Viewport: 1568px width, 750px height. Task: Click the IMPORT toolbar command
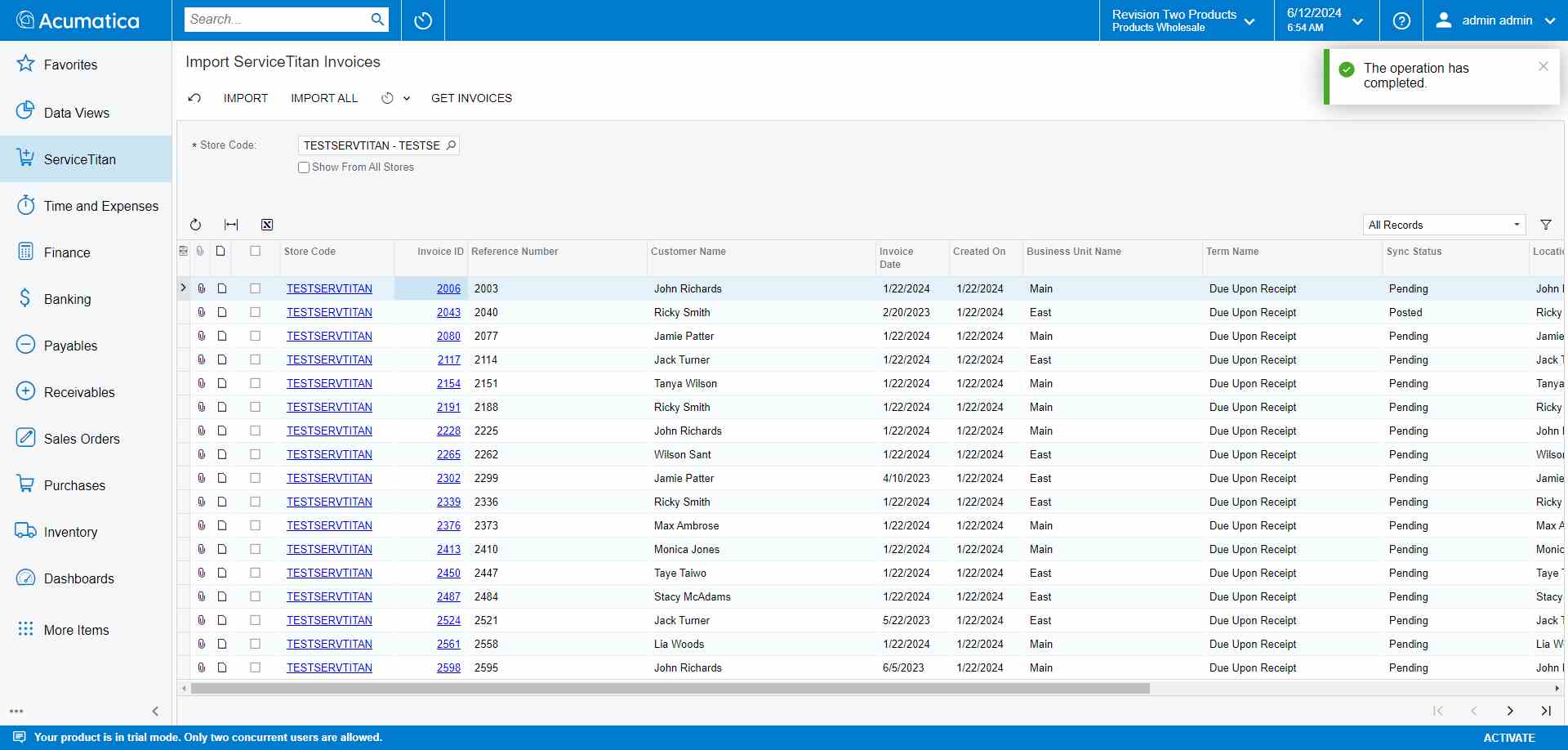(246, 98)
